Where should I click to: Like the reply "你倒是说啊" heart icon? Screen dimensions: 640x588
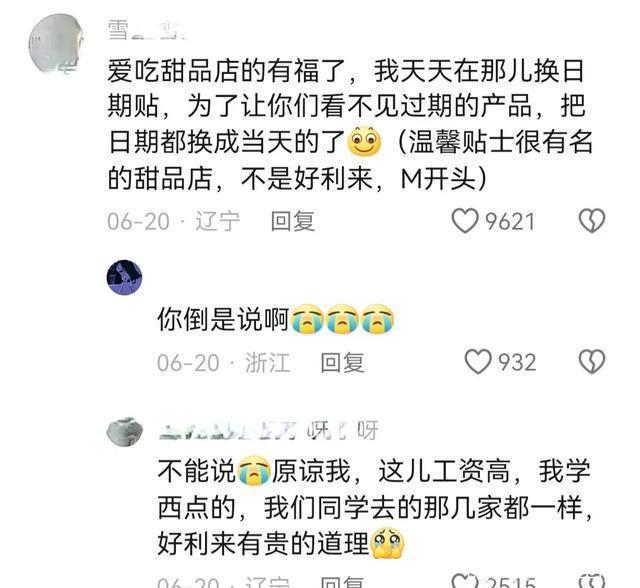pos(478,362)
